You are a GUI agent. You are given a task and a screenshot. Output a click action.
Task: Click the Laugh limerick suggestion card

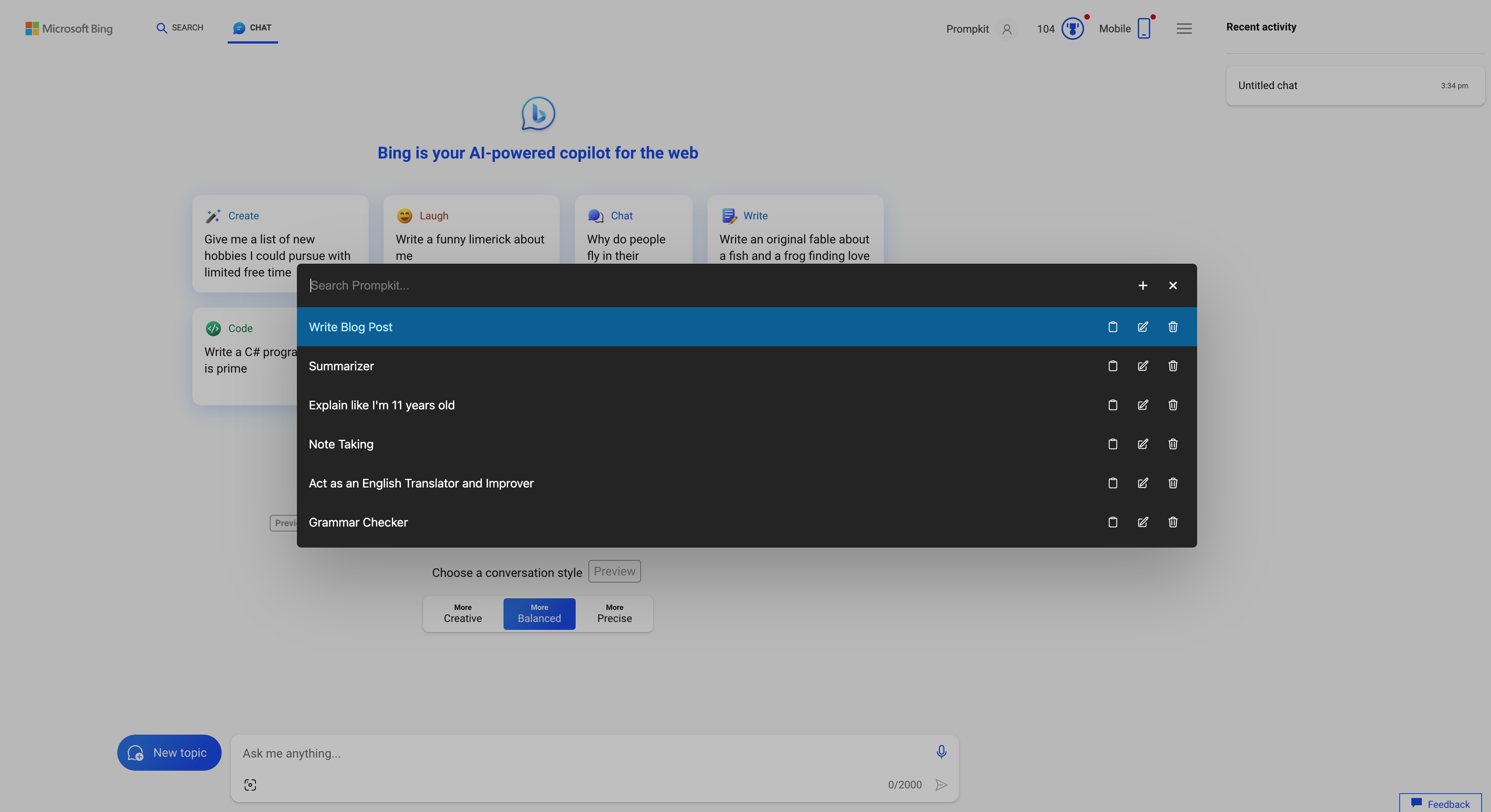pos(471,230)
